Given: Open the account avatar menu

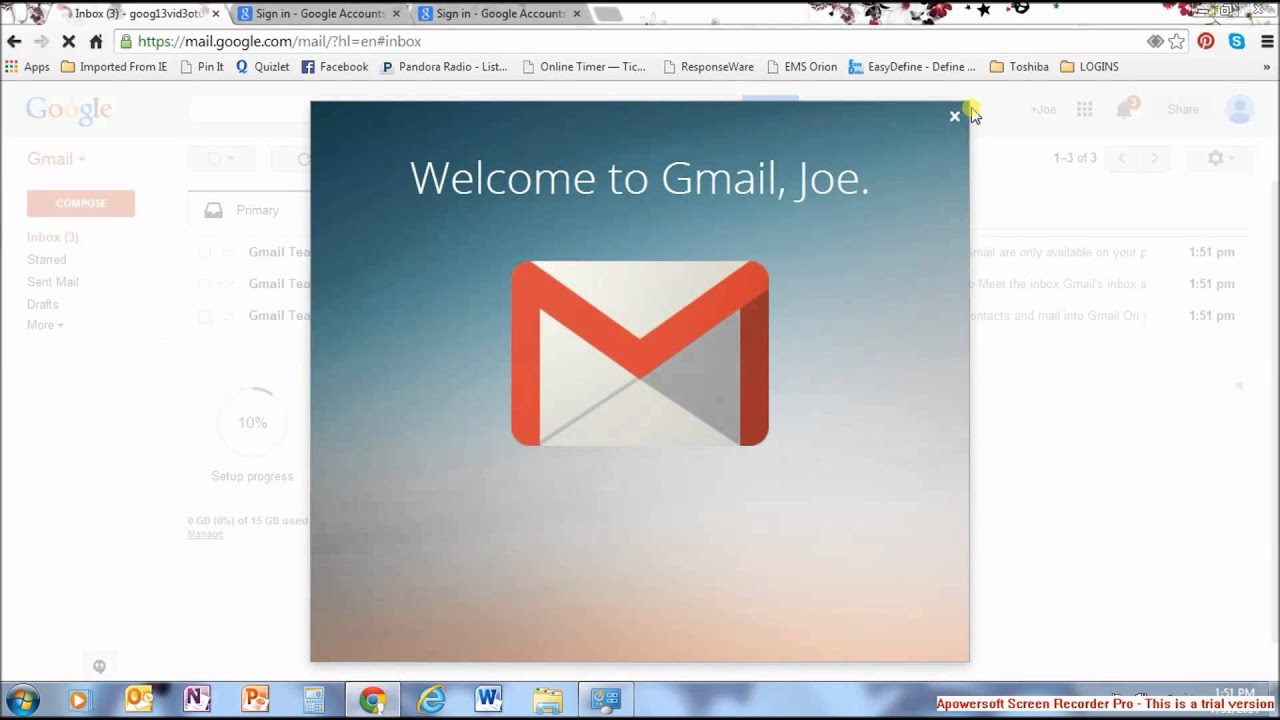Looking at the screenshot, I should click(x=1240, y=110).
